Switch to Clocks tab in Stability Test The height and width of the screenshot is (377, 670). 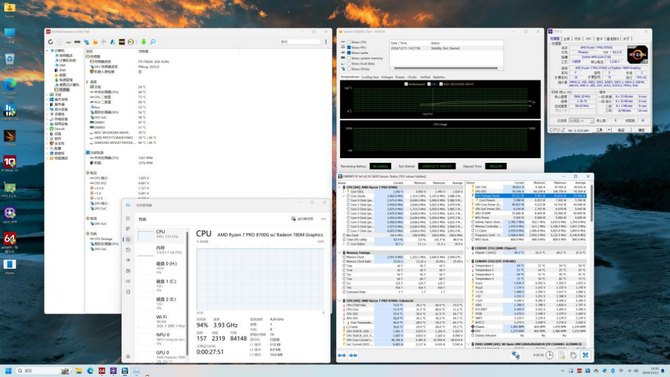[x=412, y=77]
